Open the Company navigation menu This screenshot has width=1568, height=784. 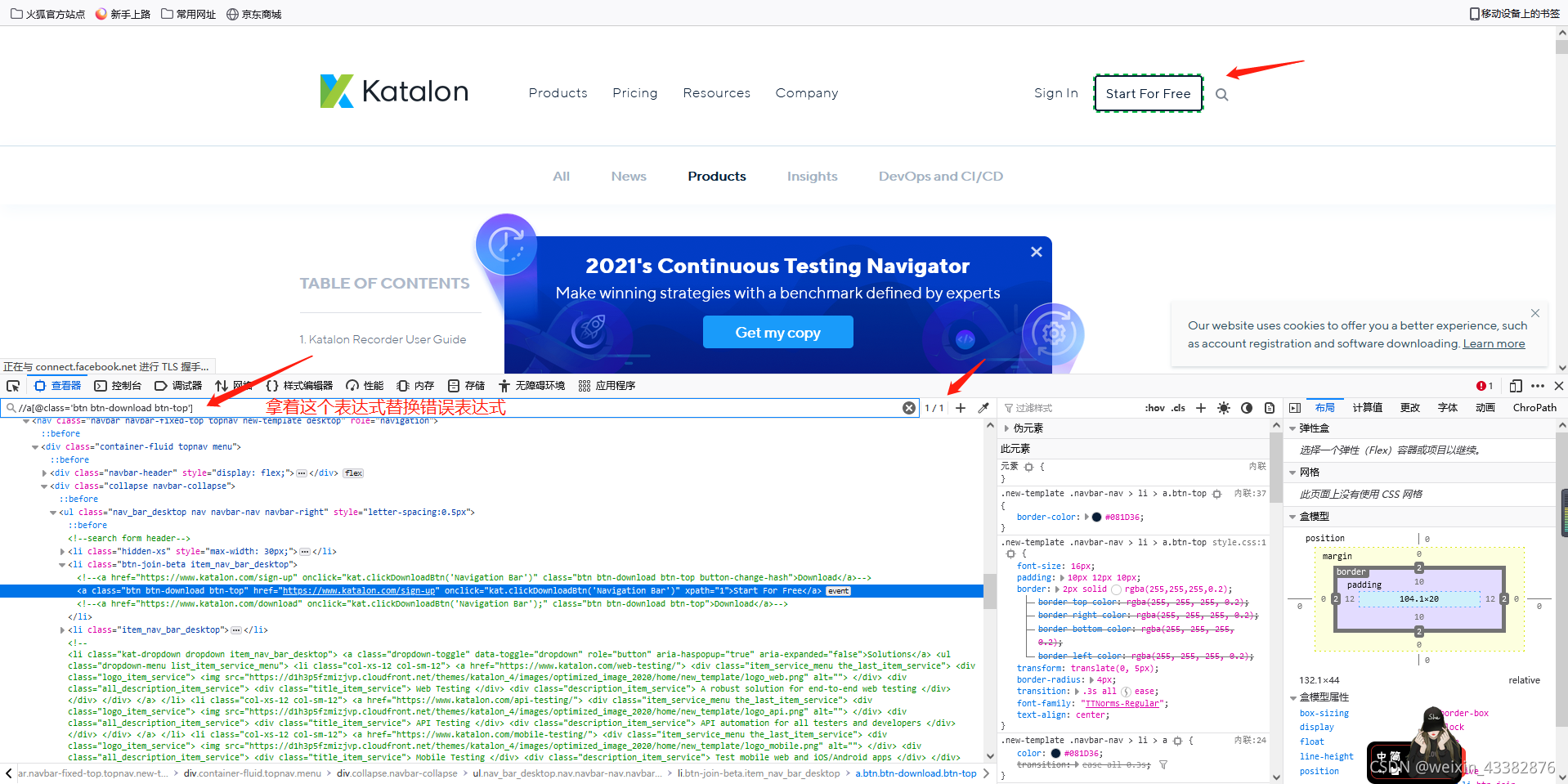[807, 93]
